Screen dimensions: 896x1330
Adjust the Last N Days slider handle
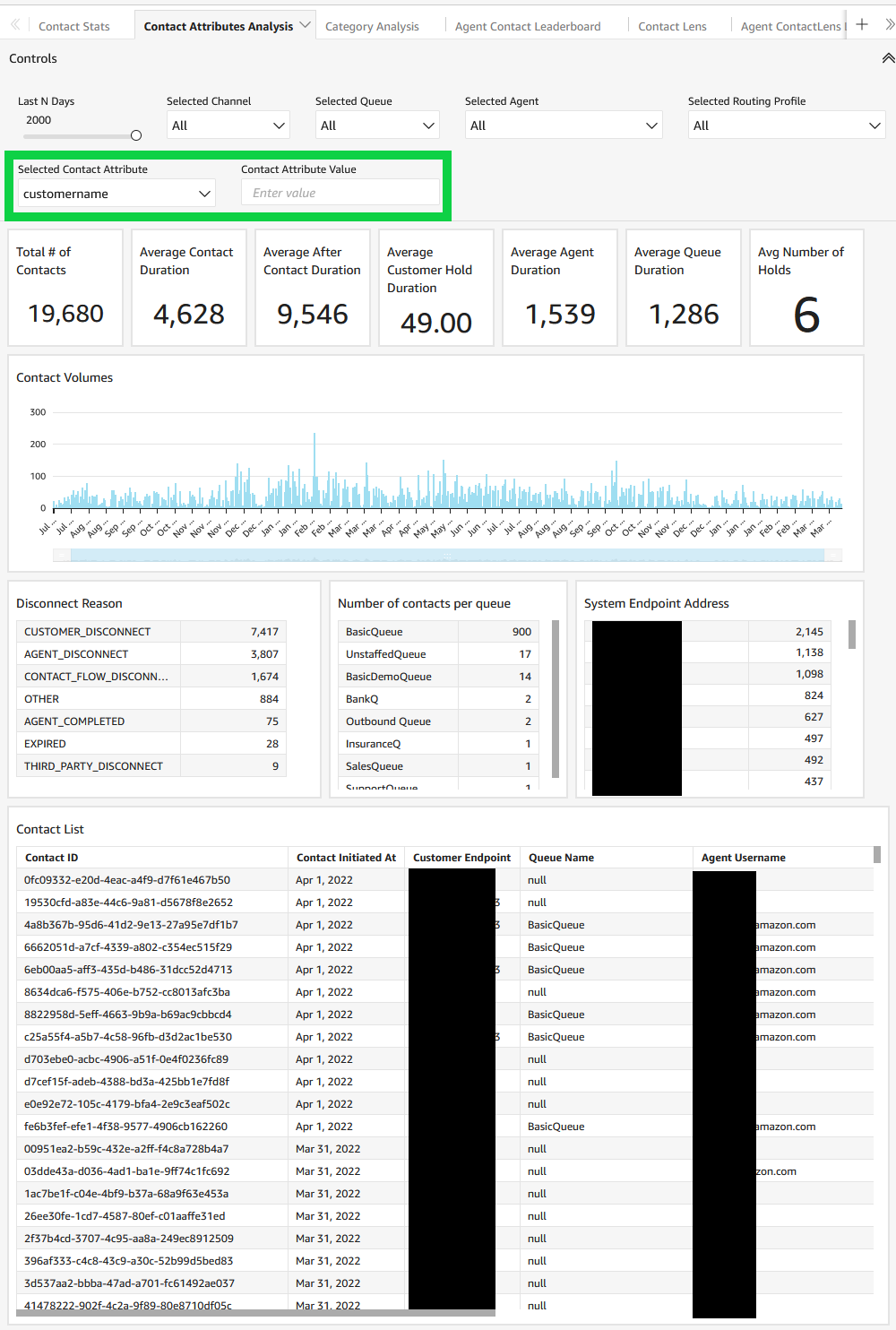[x=135, y=134]
